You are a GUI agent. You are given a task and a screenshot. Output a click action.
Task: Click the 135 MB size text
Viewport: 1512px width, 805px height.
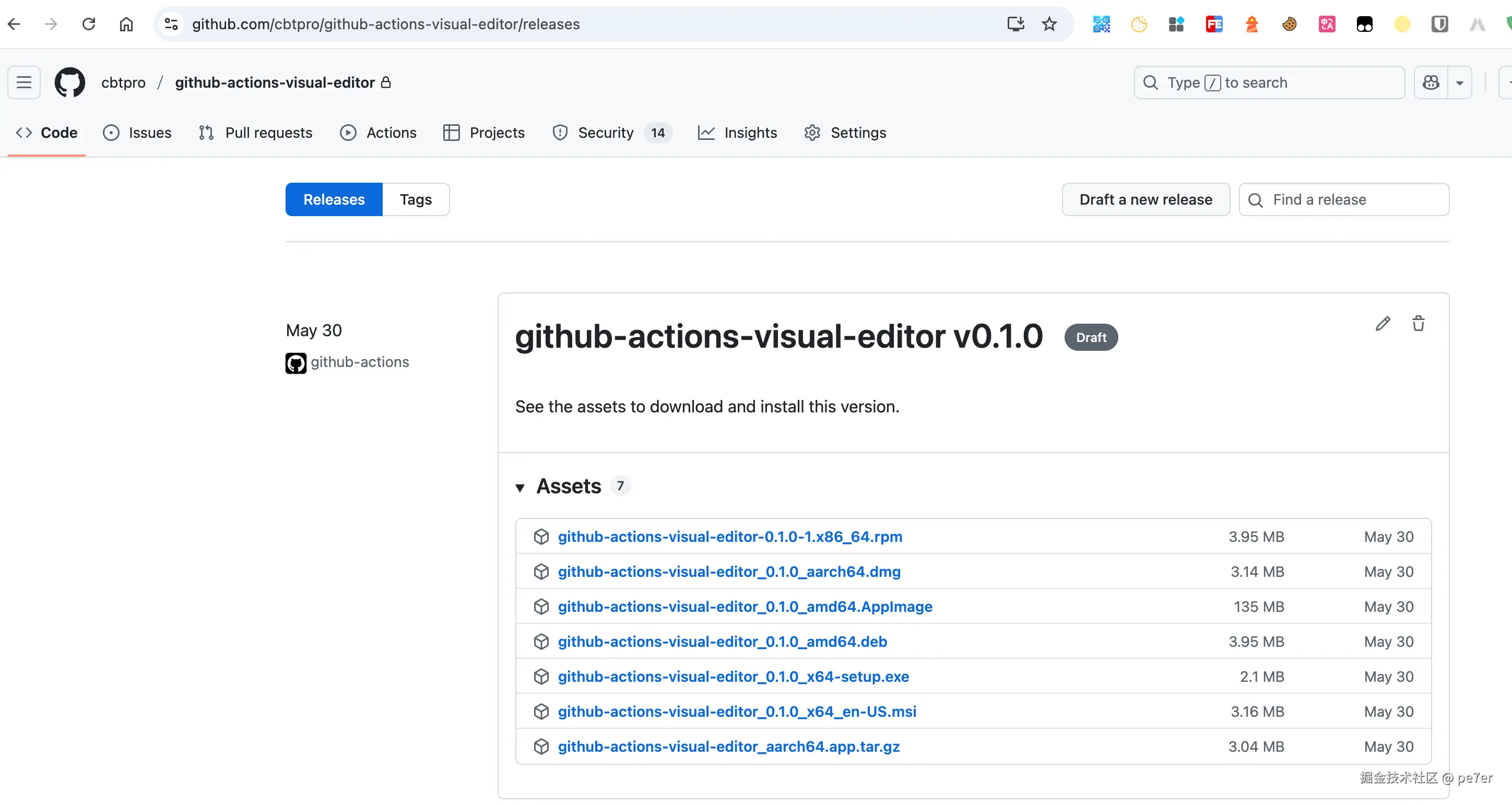coord(1259,606)
